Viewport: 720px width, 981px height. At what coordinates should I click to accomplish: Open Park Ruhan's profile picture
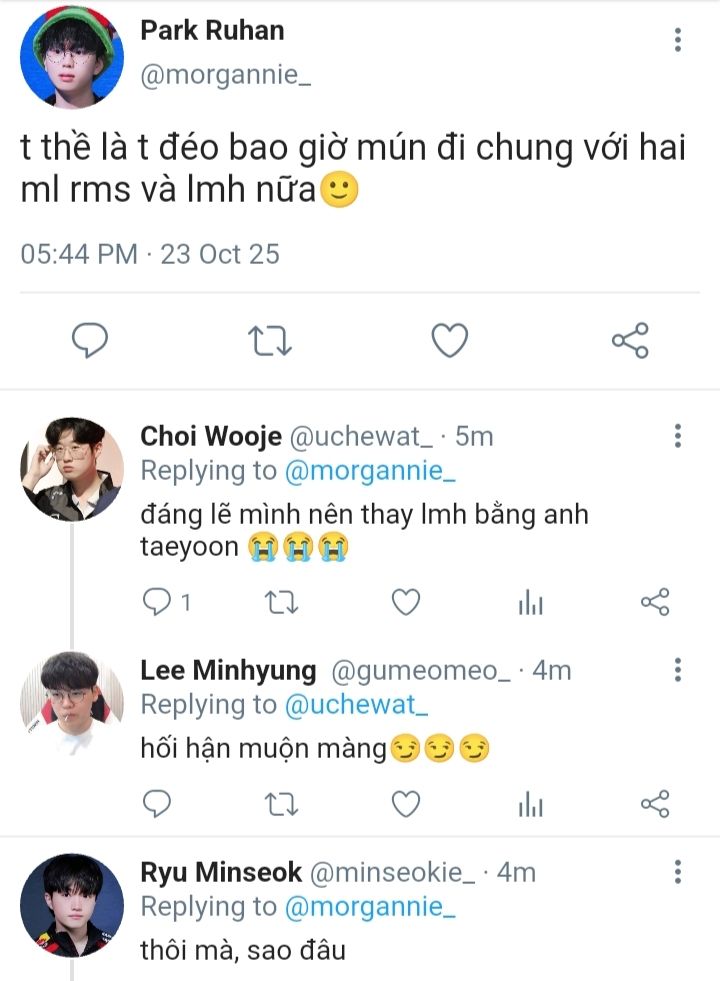[x=72, y=62]
